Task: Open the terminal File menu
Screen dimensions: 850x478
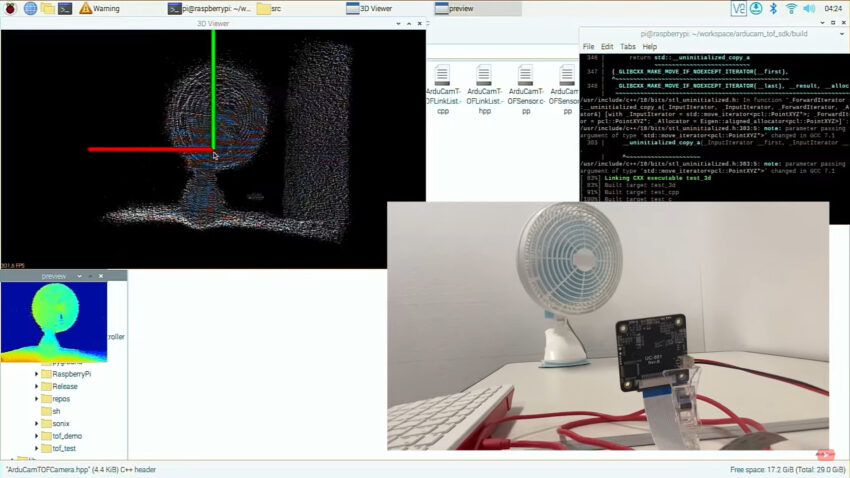Action: tap(588, 46)
